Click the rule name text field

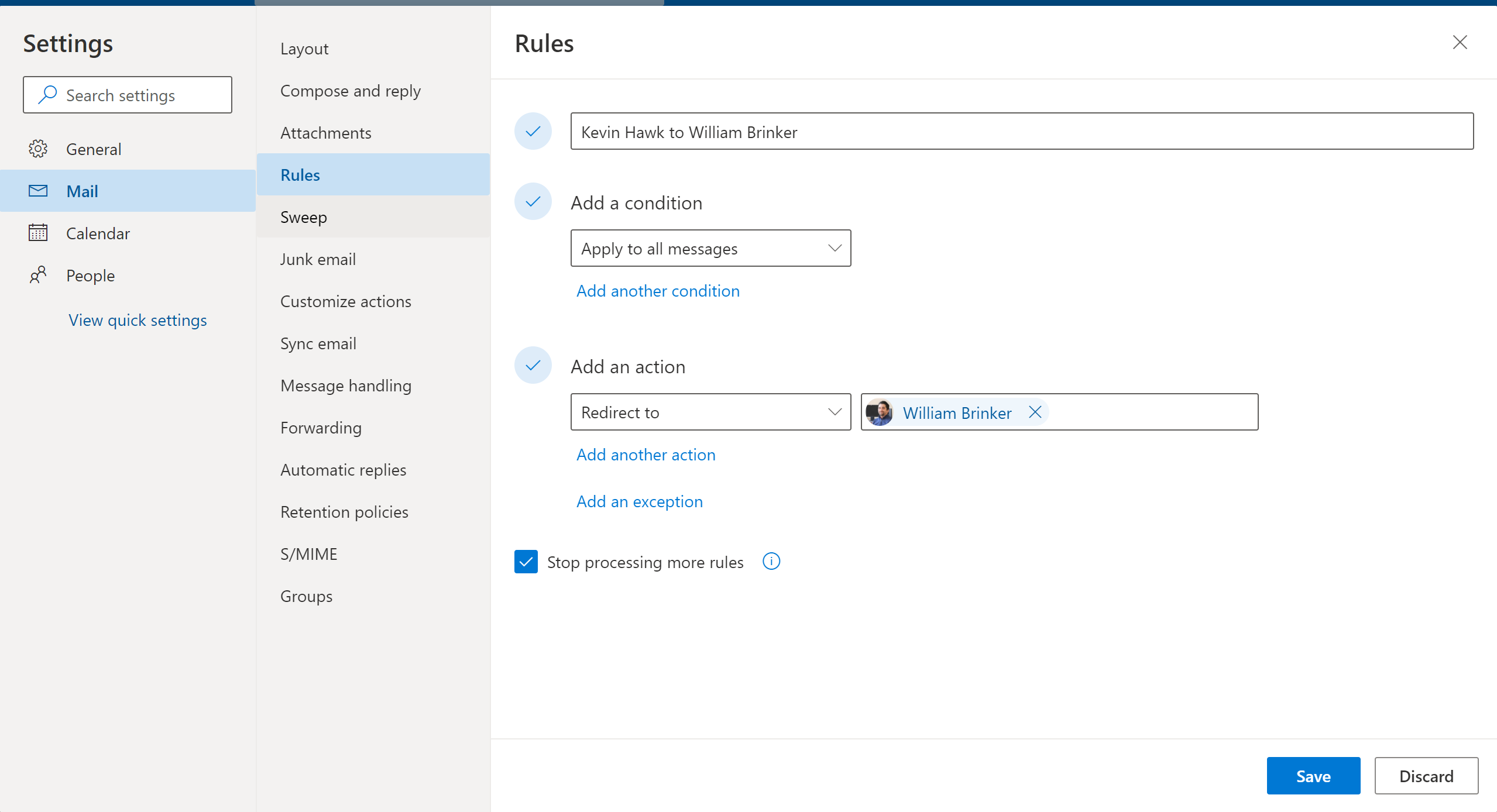coord(1022,132)
